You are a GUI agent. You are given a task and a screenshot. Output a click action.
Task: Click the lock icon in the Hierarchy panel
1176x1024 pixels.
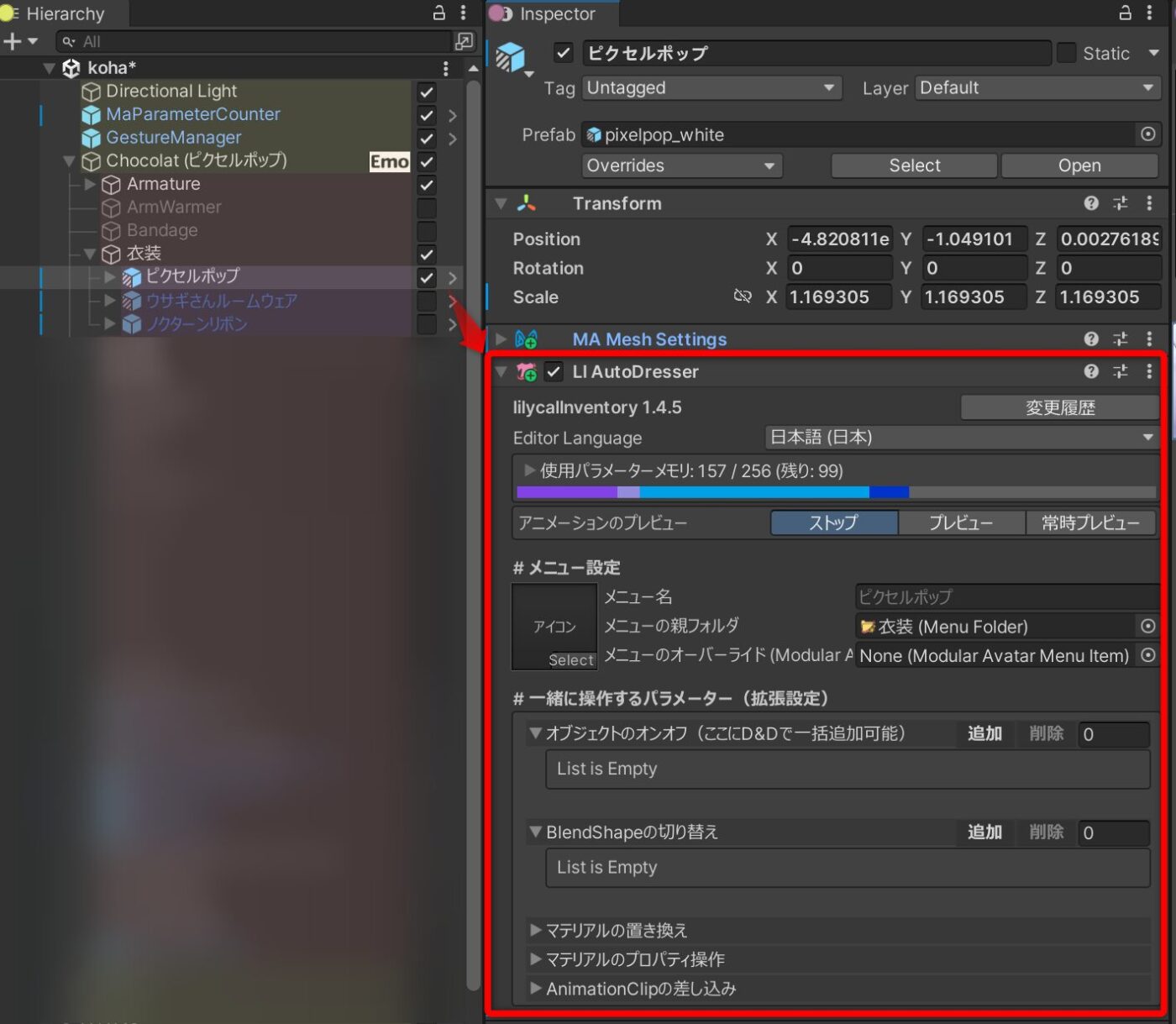click(438, 13)
